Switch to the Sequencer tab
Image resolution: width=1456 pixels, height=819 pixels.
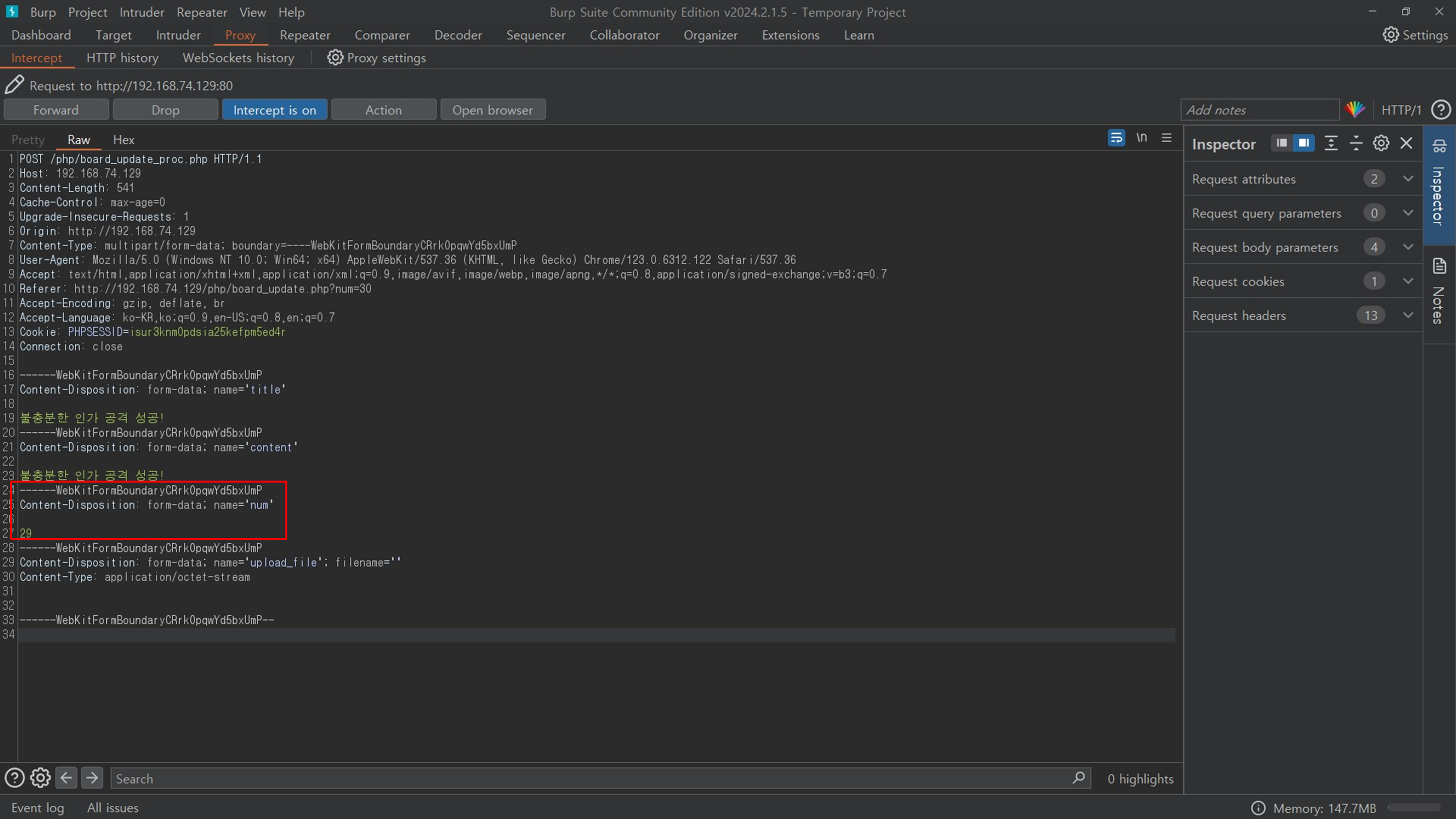click(x=535, y=35)
